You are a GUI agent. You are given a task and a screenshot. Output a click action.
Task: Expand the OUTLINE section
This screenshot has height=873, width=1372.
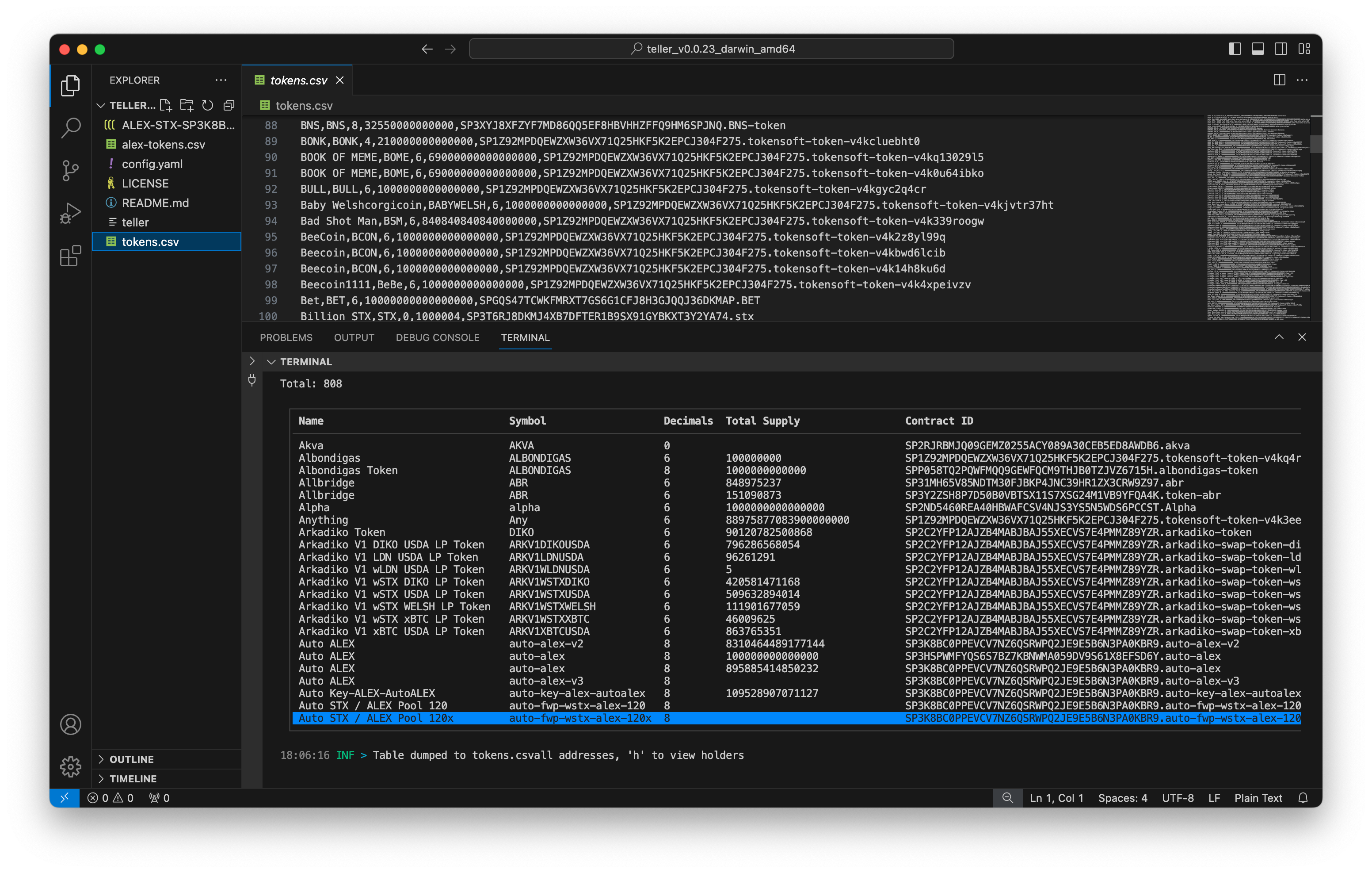tap(132, 759)
